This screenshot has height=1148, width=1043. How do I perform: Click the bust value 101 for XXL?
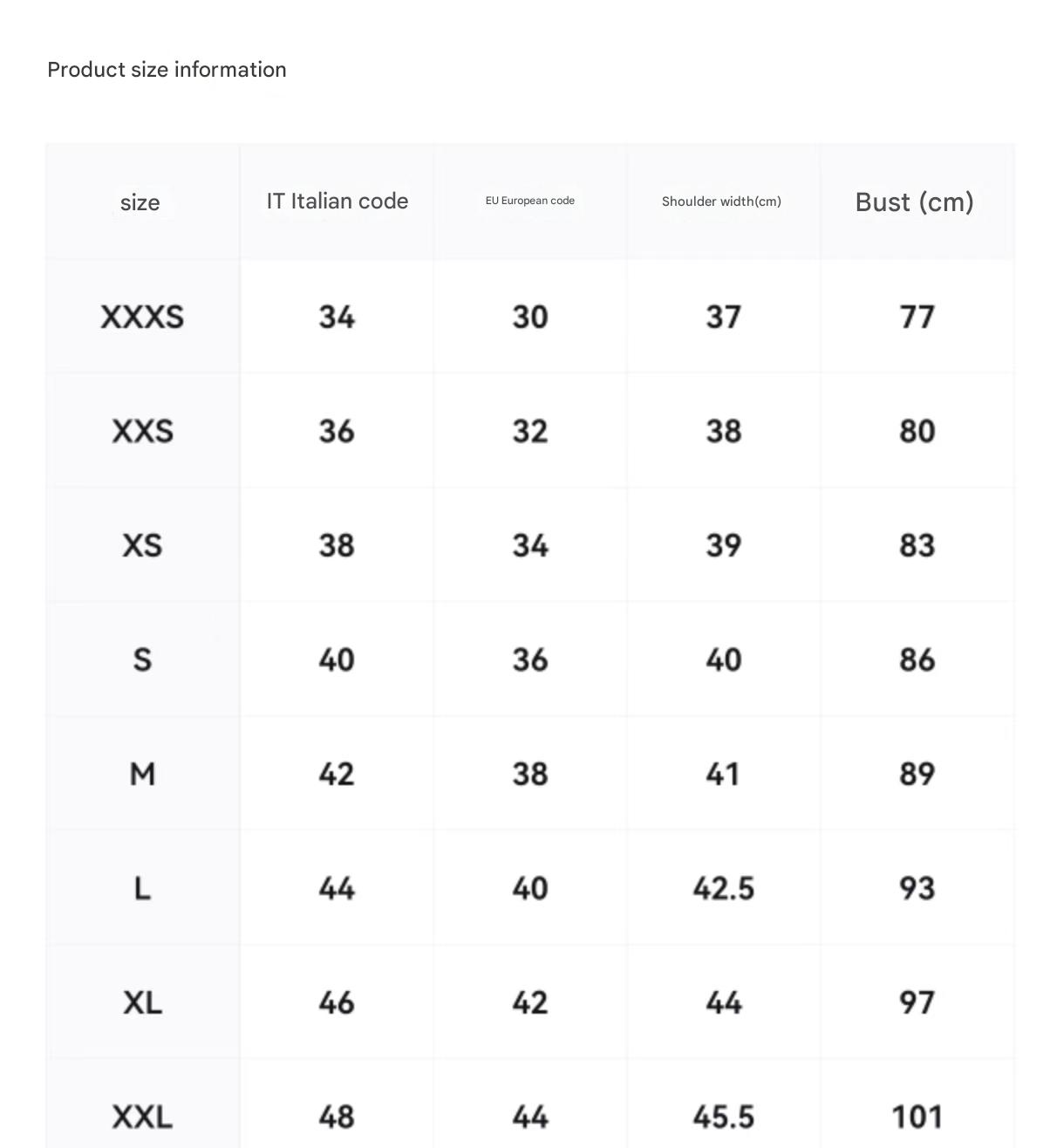coord(917,1117)
